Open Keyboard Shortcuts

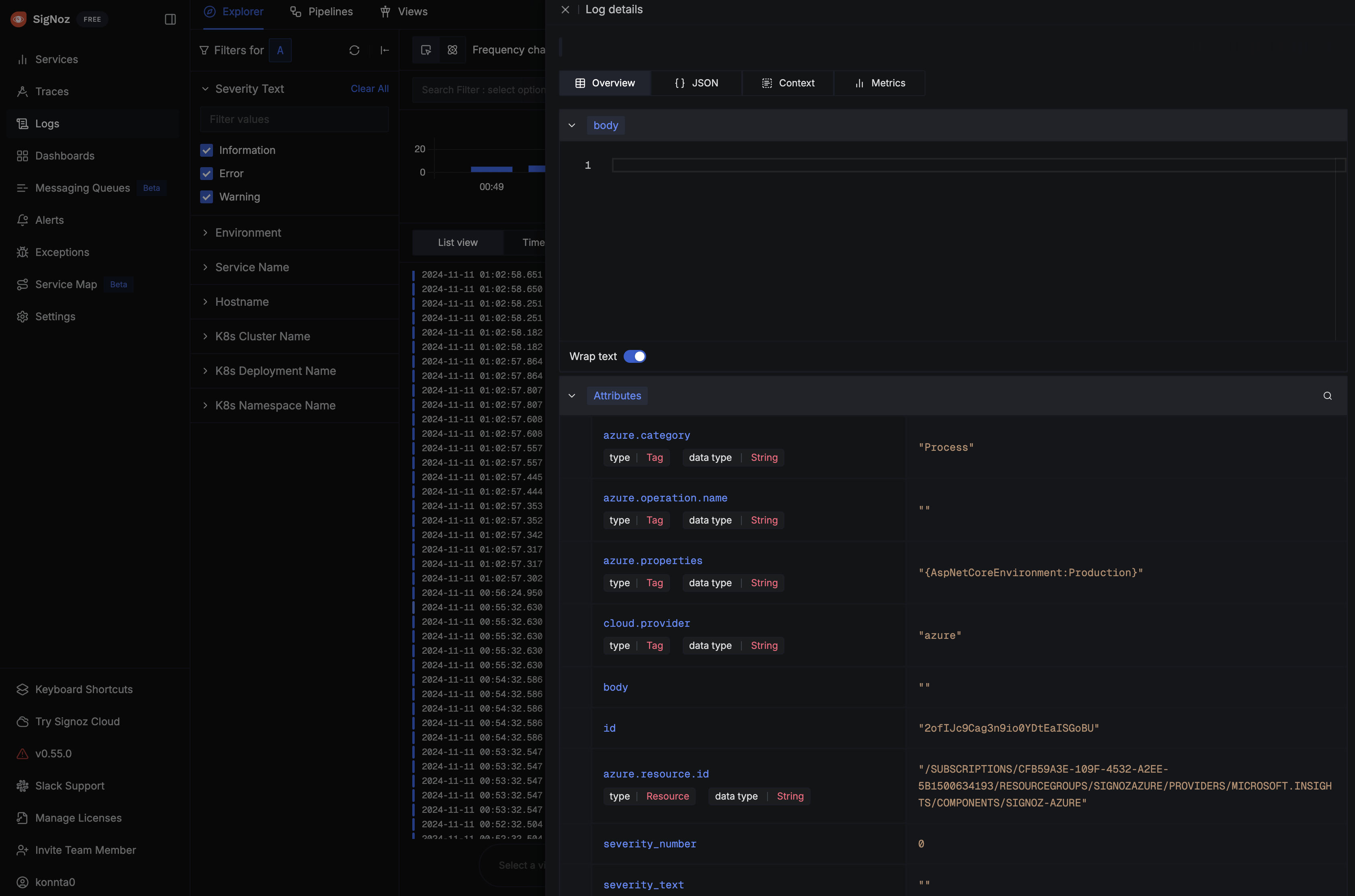click(84, 689)
